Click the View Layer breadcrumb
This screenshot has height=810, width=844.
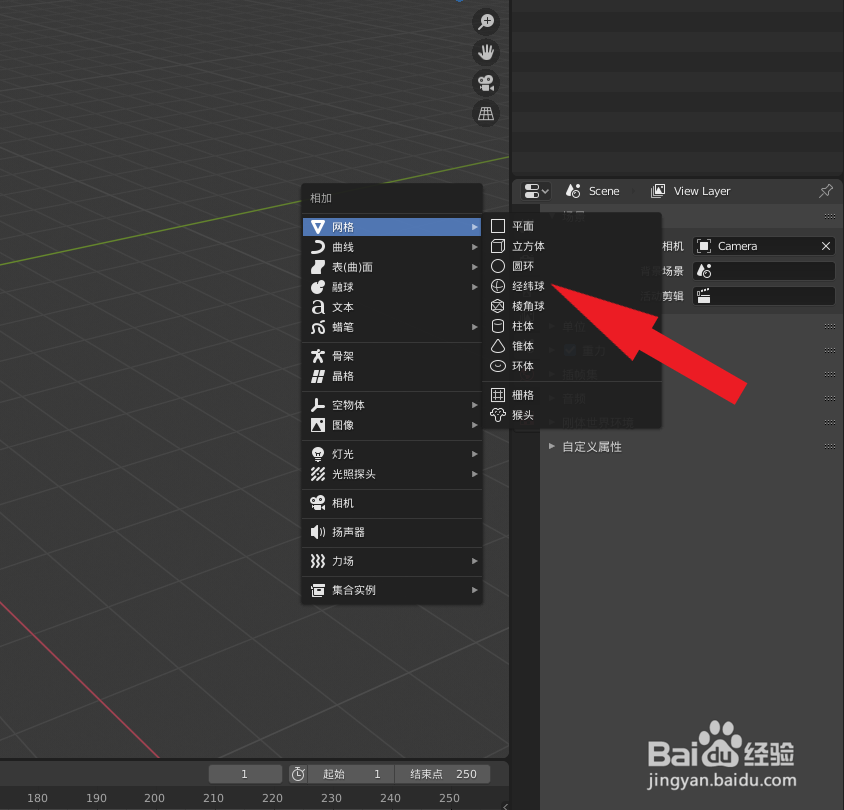point(691,191)
